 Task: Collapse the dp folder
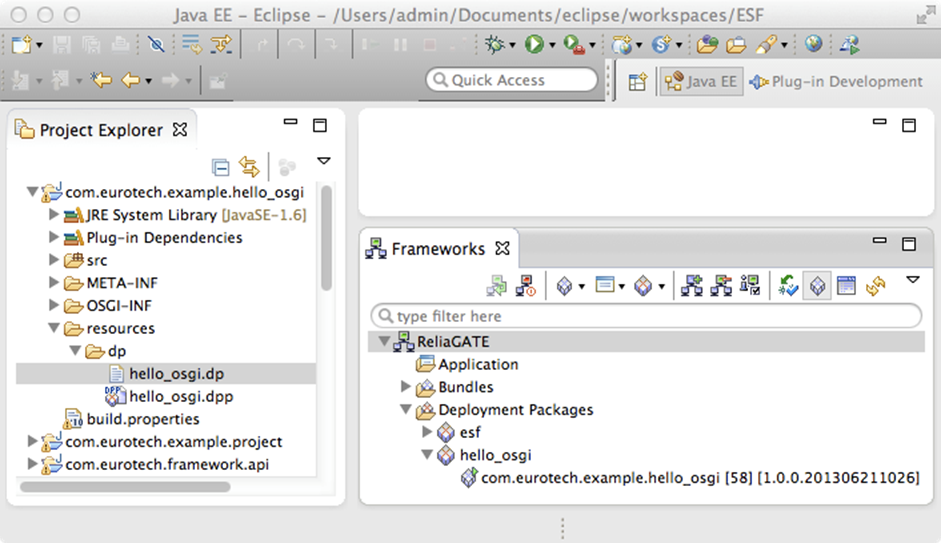point(75,350)
